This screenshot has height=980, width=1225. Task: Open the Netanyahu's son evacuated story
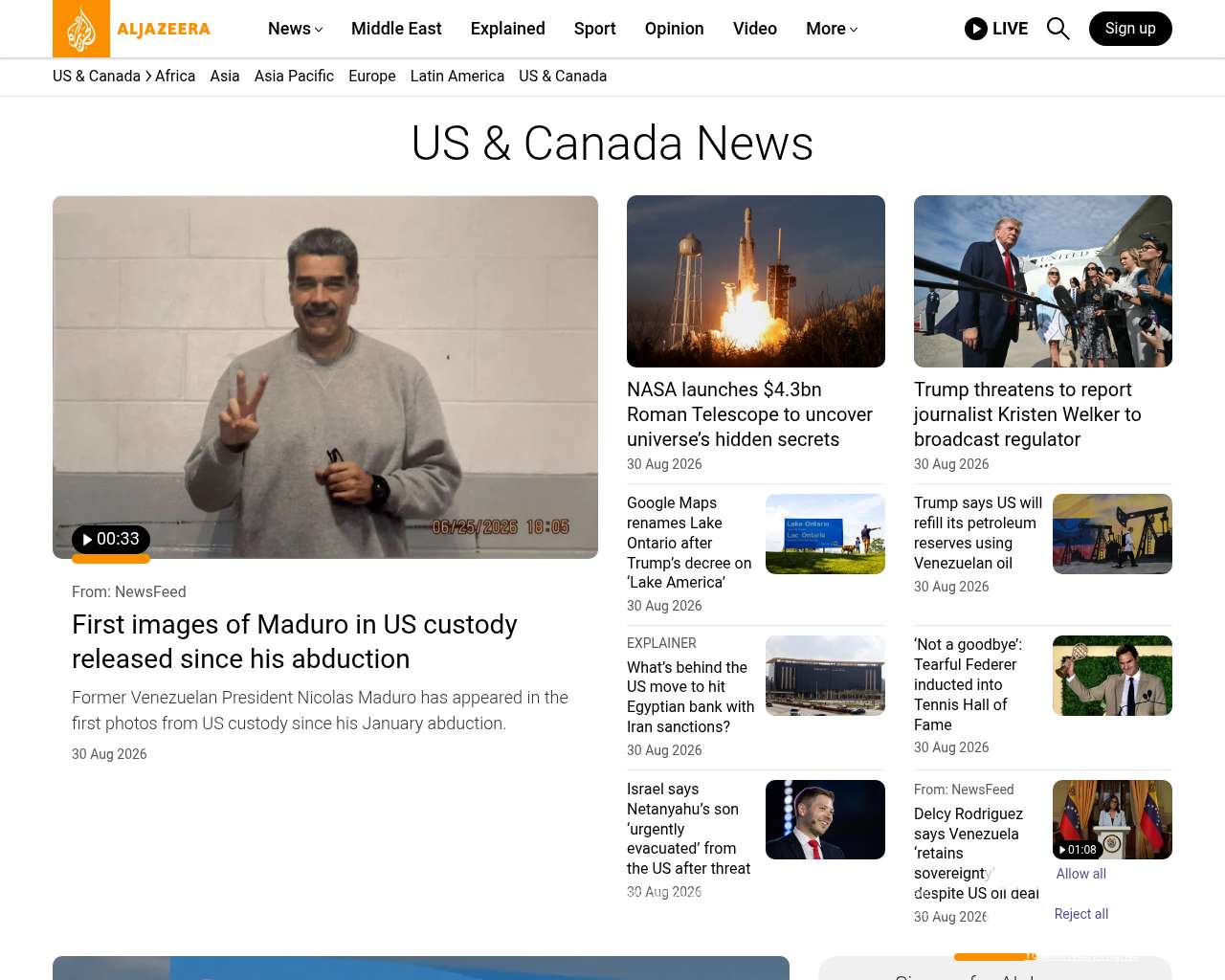(688, 829)
